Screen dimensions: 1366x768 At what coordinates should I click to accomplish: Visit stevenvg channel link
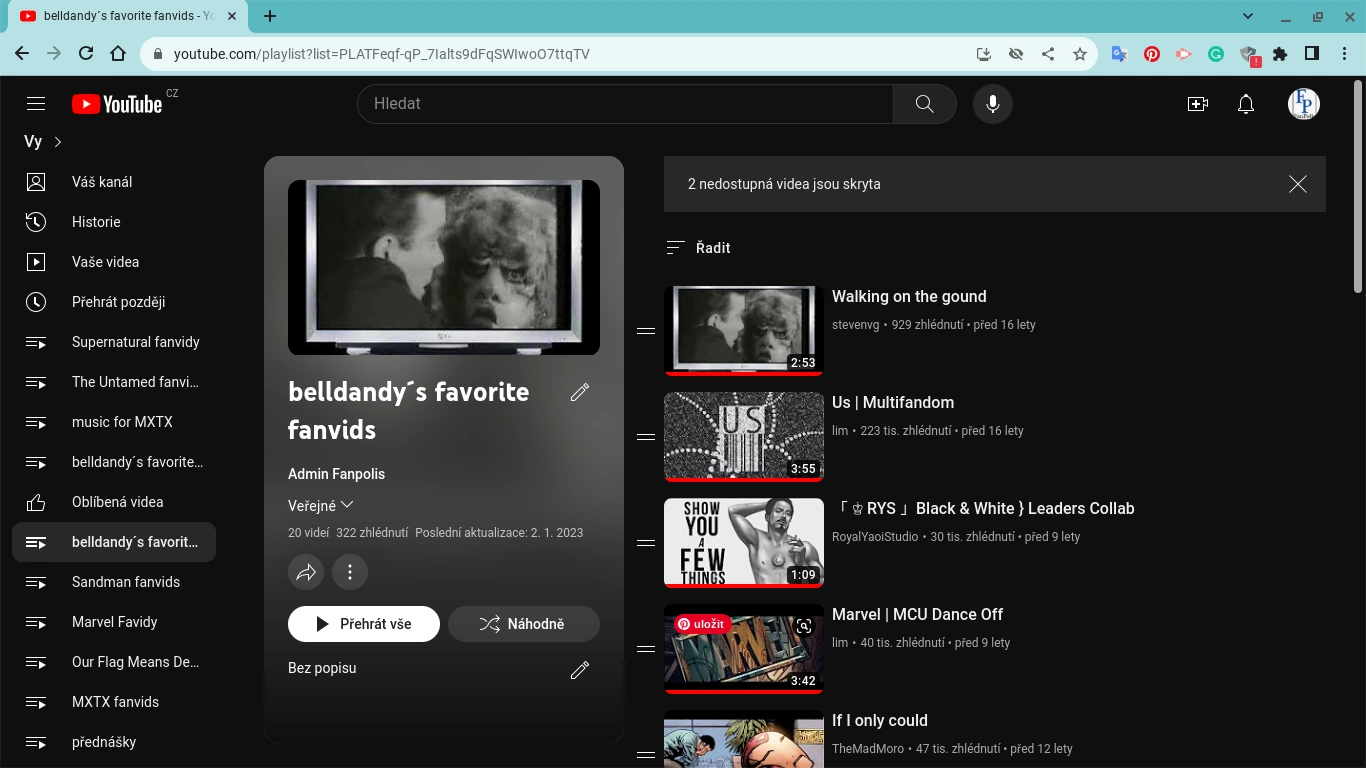(857, 325)
